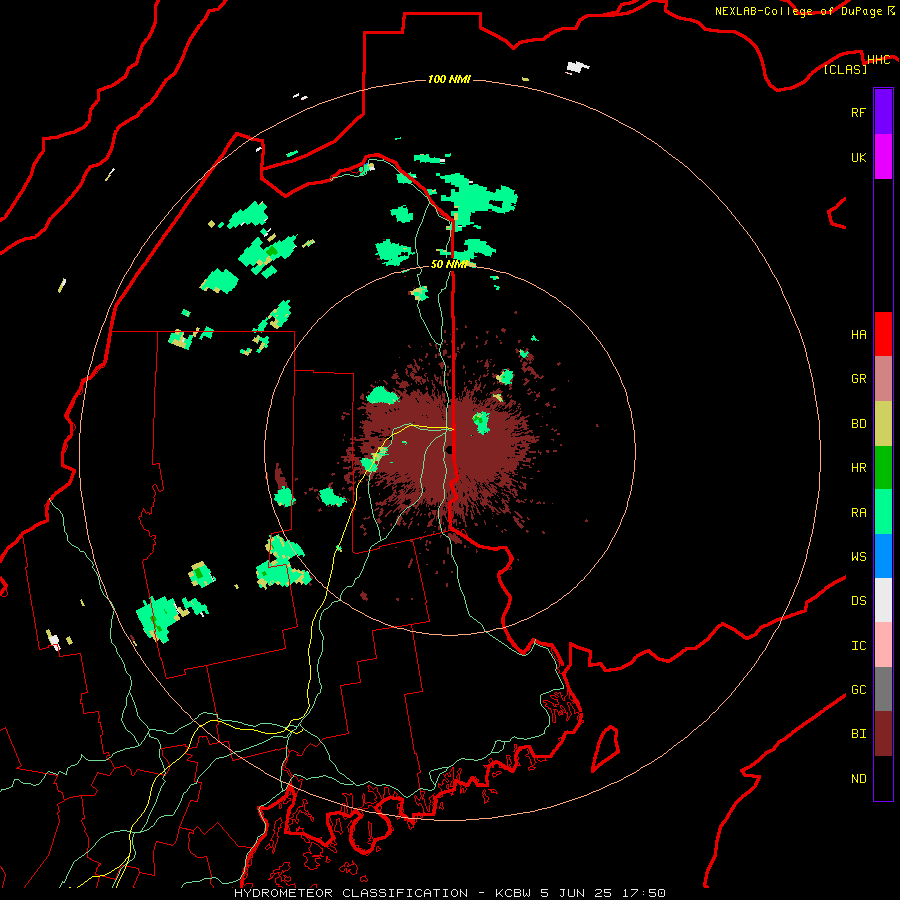Click the RA legend label
900x900 pixels.
pyautogui.click(x=858, y=512)
